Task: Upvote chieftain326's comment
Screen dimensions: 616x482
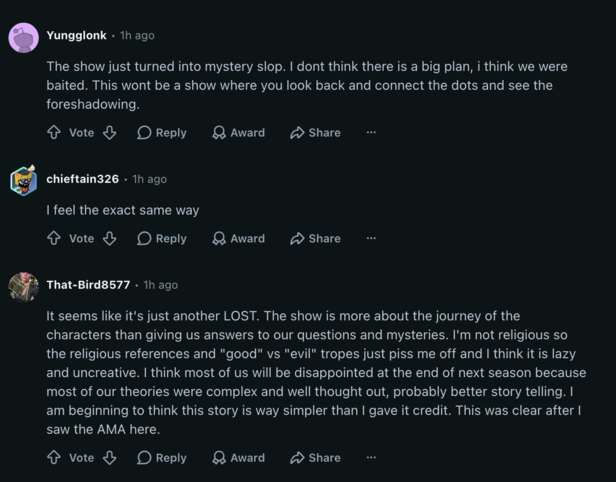Action: point(54,238)
